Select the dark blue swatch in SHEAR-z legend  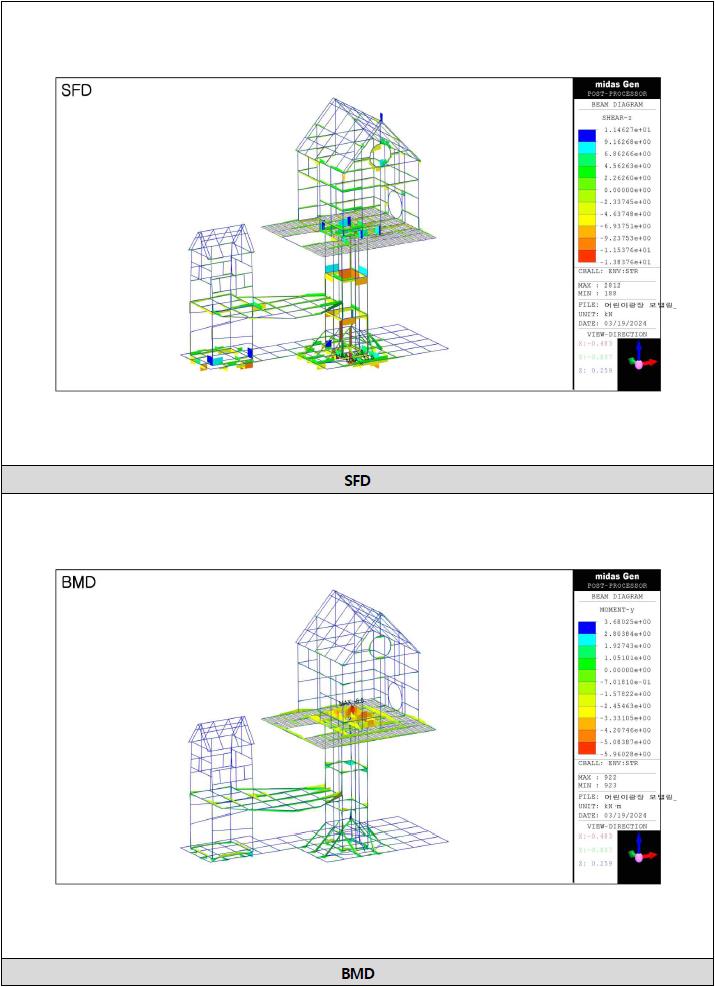[x=587, y=134]
